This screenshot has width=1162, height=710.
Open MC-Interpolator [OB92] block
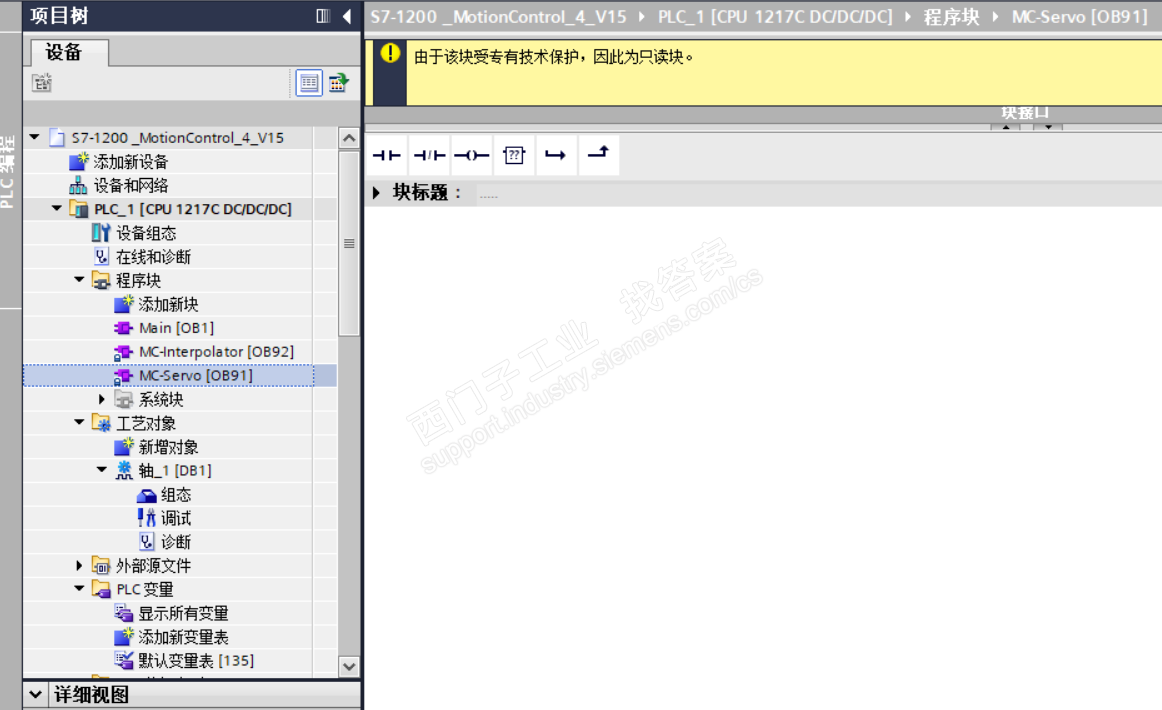[x=216, y=351]
